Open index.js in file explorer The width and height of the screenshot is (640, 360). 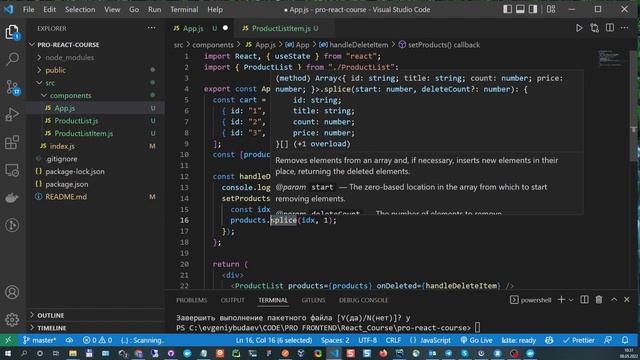62,146
